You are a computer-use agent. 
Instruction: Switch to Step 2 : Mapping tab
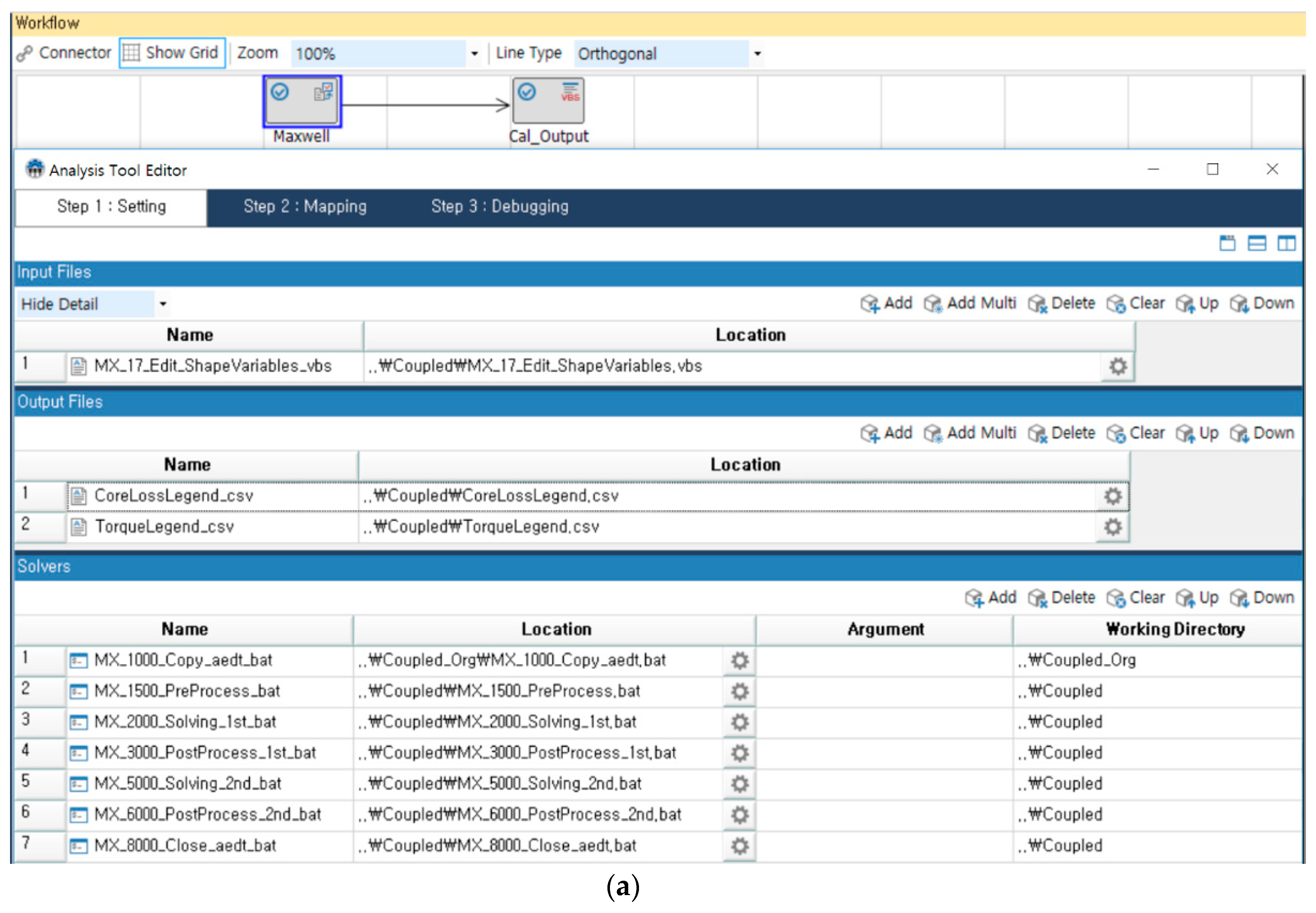[x=305, y=207]
